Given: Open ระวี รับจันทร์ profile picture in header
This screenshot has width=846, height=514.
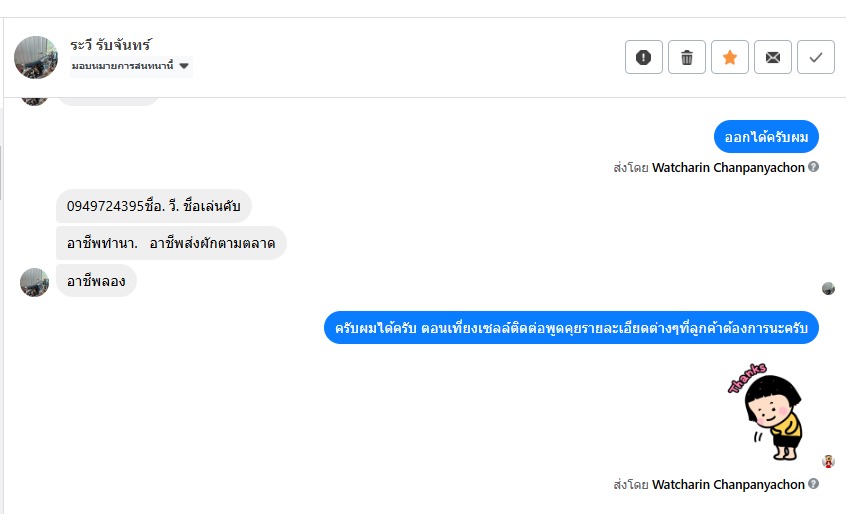Looking at the screenshot, I should tap(36, 57).
